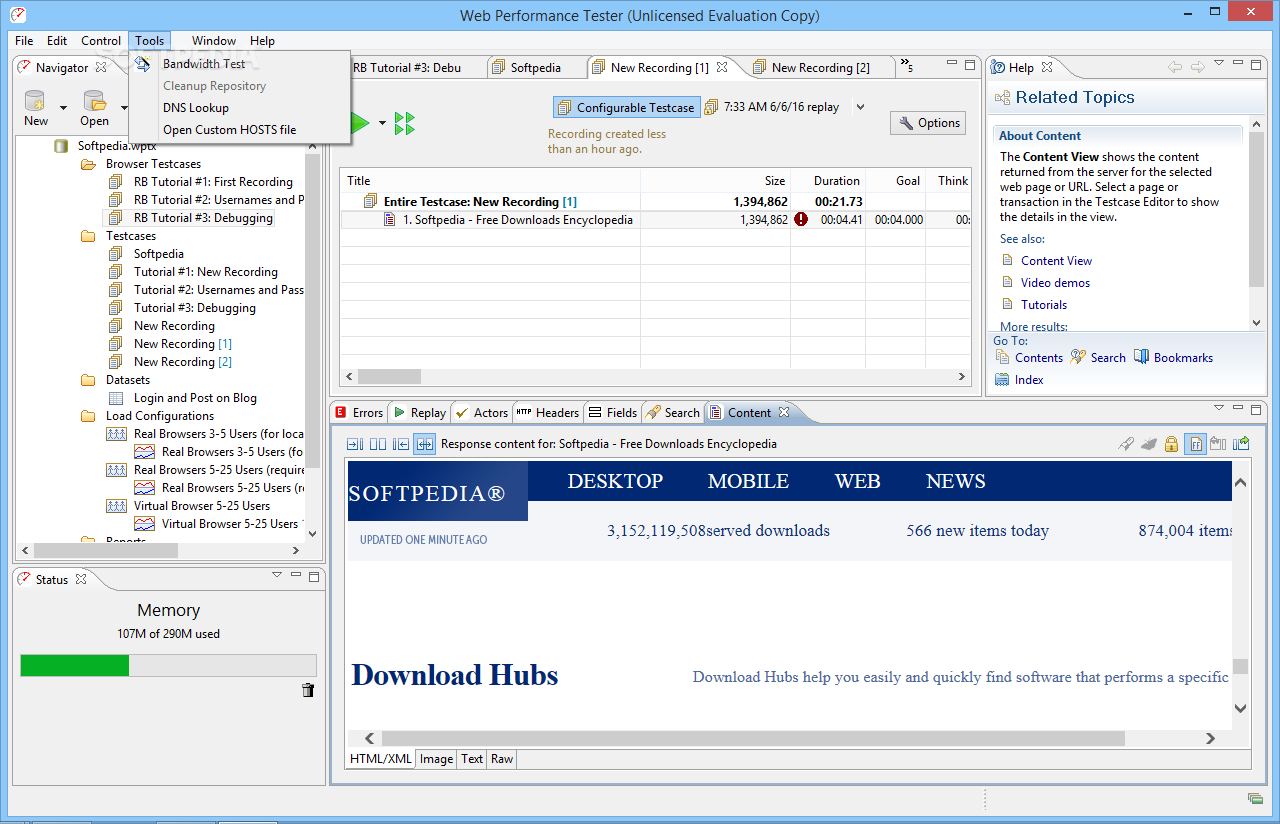This screenshot has width=1280, height=824.
Task: Open the Video demos help link
Action: tap(1055, 282)
